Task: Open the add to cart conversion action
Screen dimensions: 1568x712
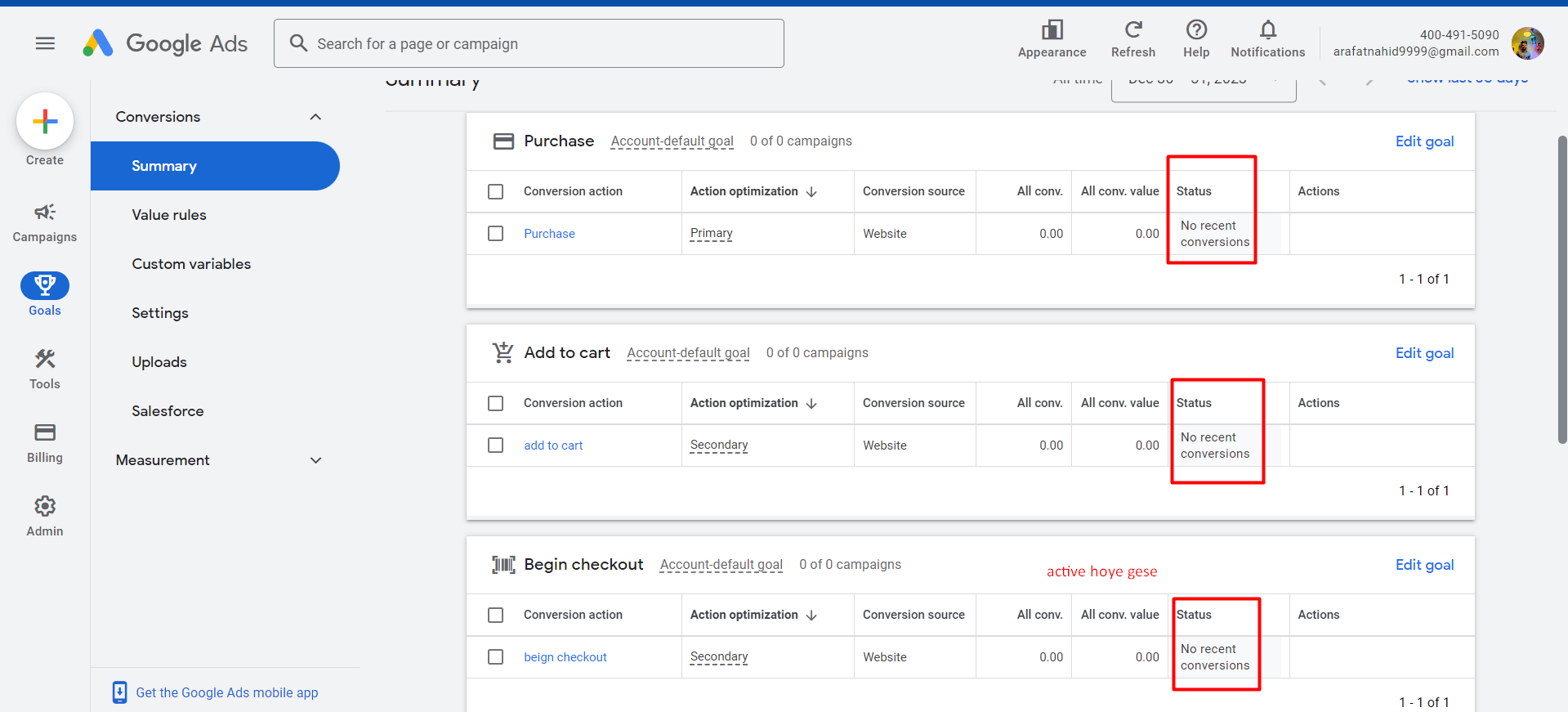Action: pos(553,446)
